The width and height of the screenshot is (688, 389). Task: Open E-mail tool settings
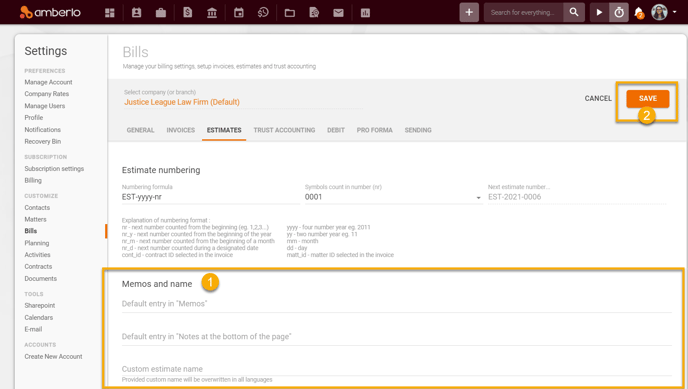click(33, 329)
